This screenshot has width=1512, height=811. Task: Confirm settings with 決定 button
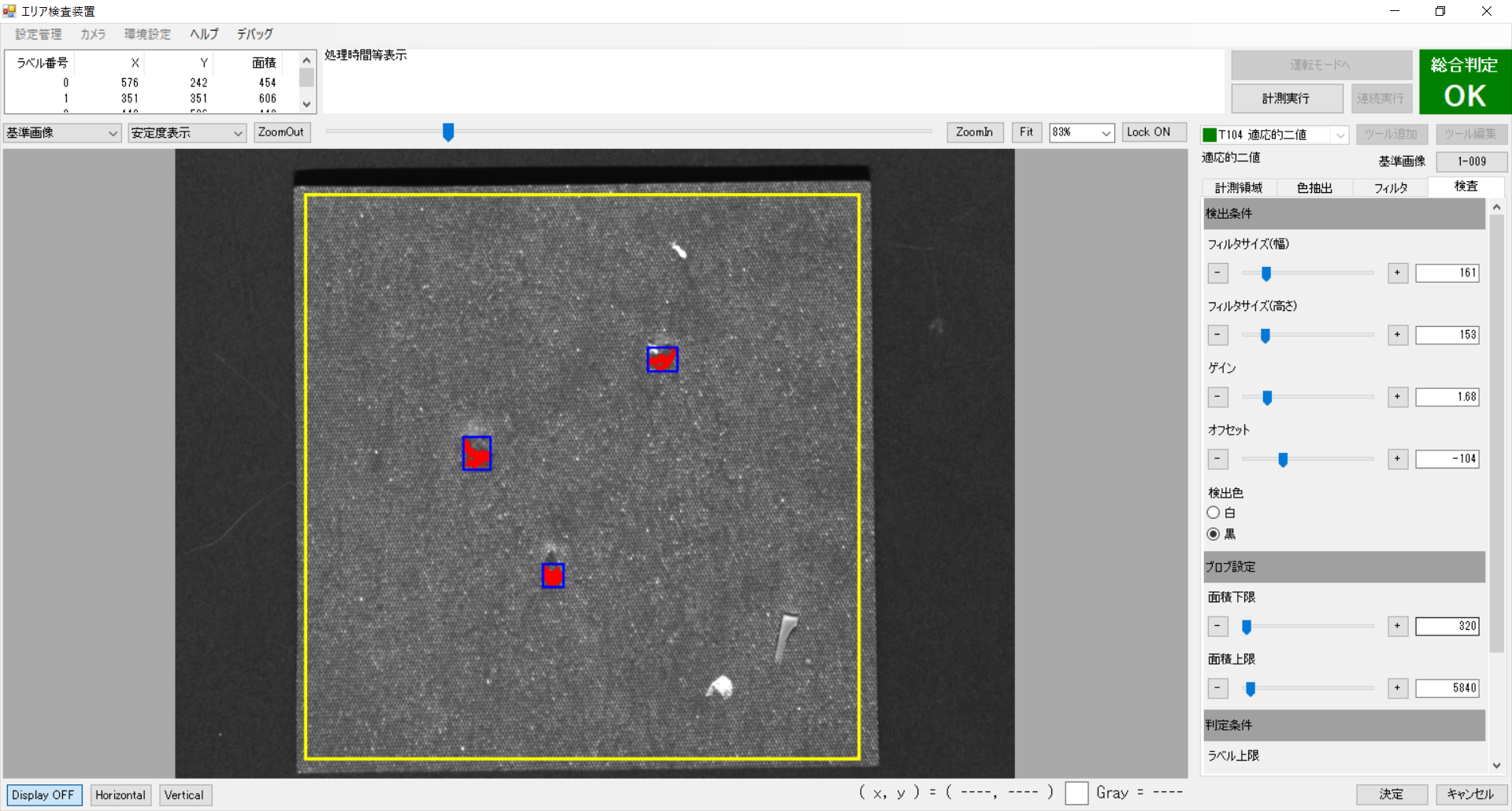[1392, 794]
